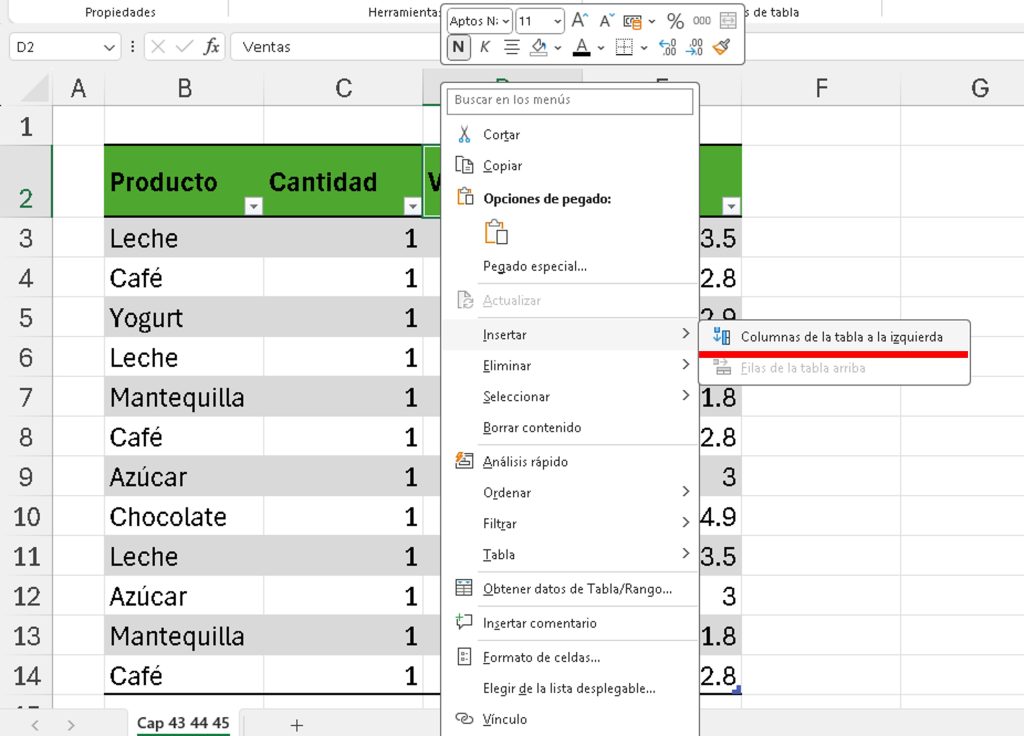
Task: Choose Columnas de la tabla a la izquierda
Action: tap(840, 337)
